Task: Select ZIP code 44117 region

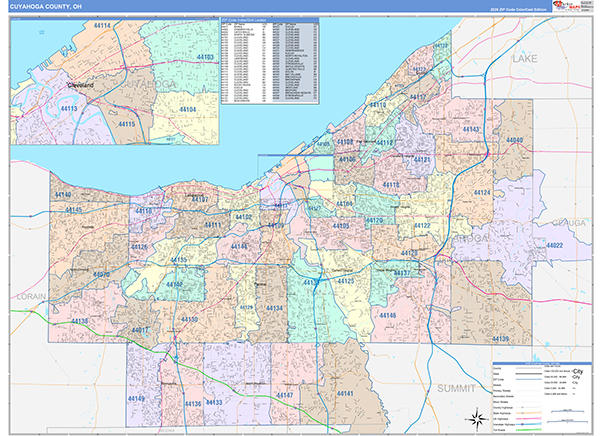Action: point(417,97)
